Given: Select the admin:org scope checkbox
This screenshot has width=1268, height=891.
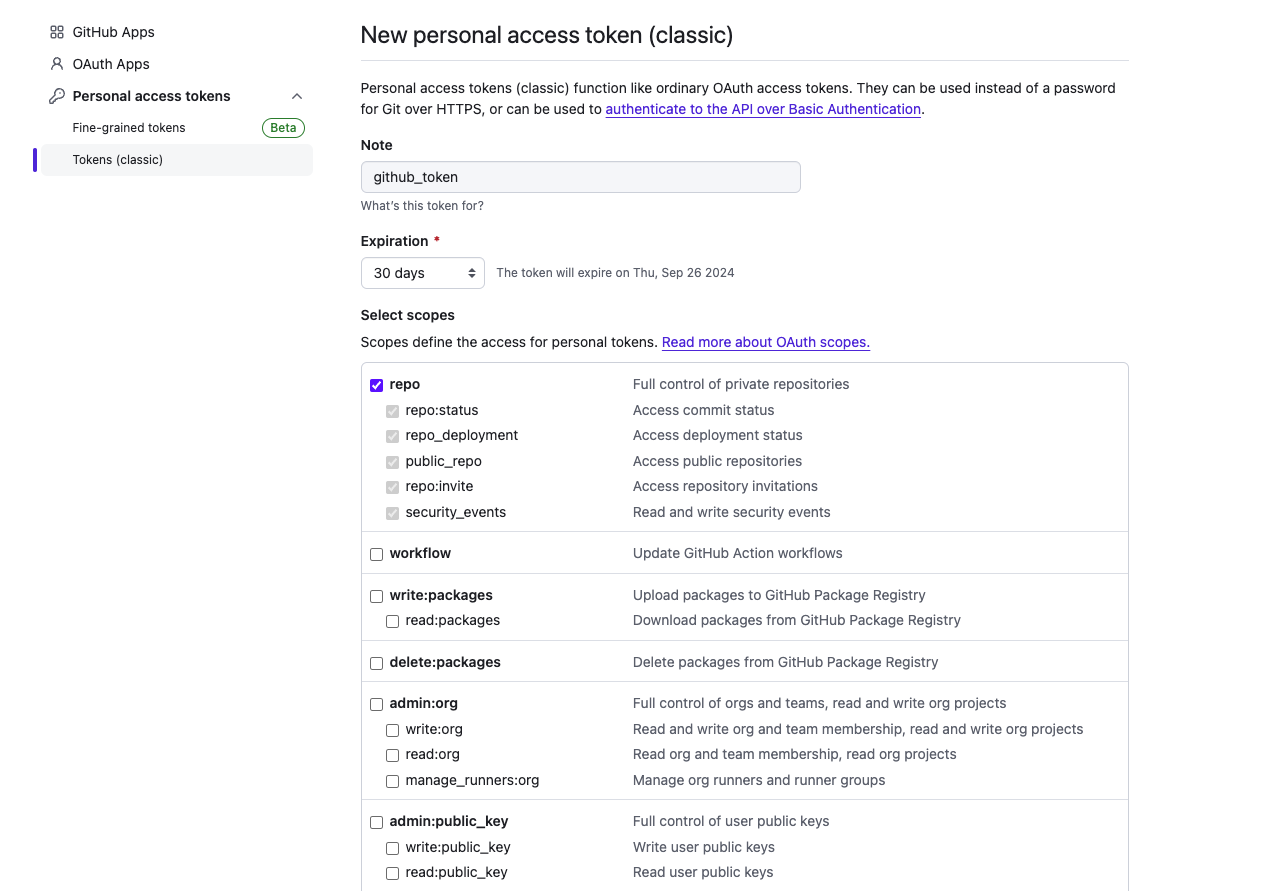Looking at the screenshot, I should pyautogui.click(x=377, y=704).
